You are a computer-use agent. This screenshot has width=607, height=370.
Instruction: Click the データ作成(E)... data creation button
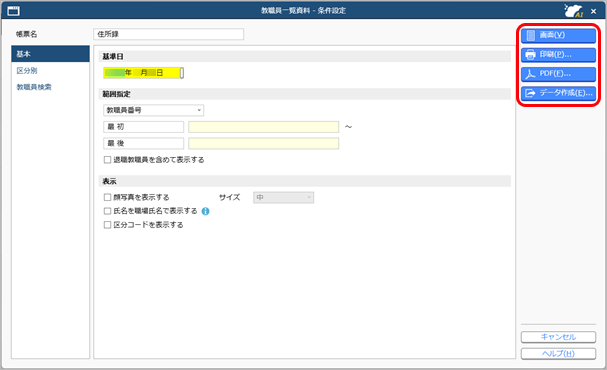click(558, 93)
